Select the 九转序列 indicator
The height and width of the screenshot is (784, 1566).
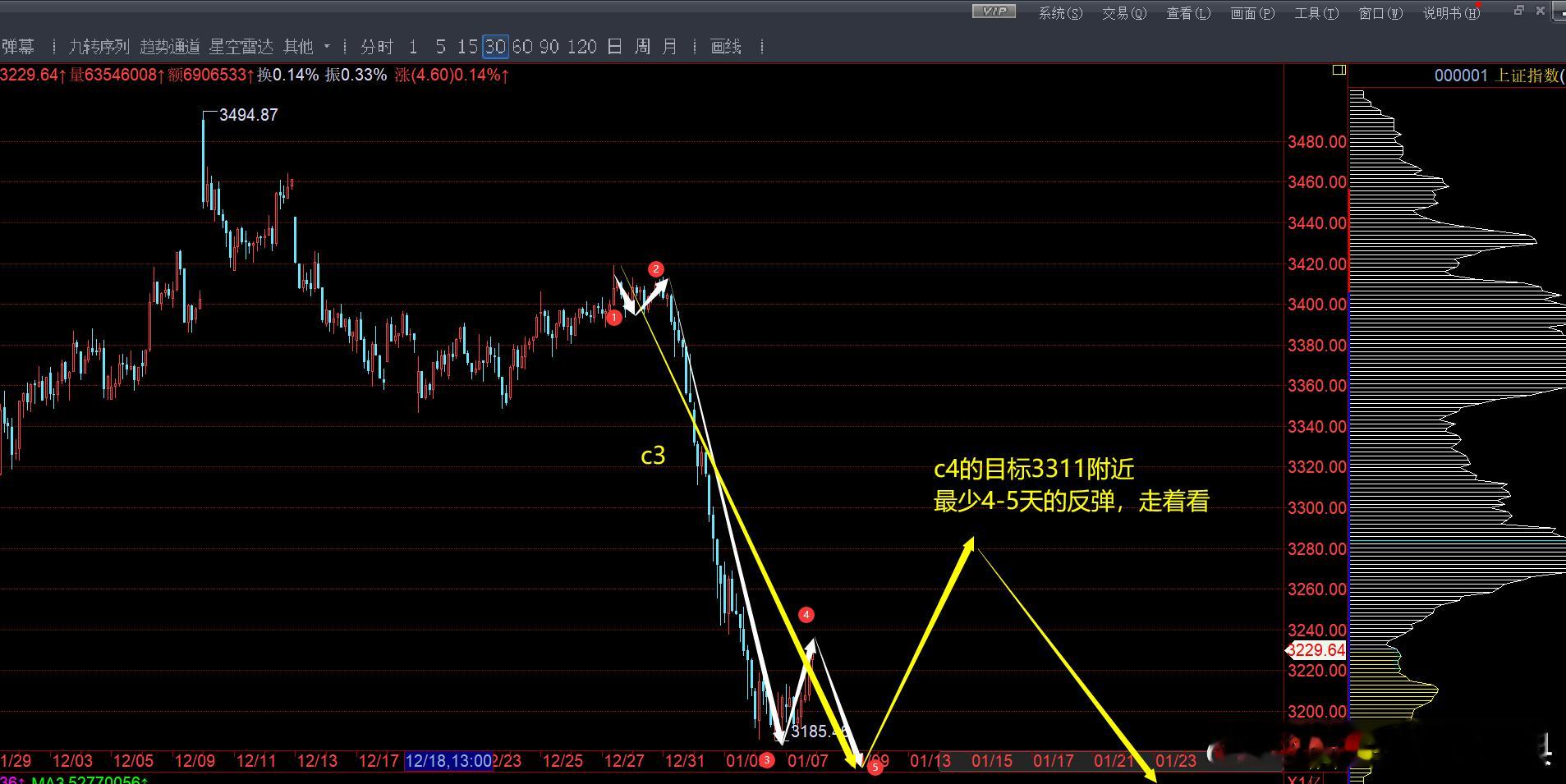(x=99, y=47)
